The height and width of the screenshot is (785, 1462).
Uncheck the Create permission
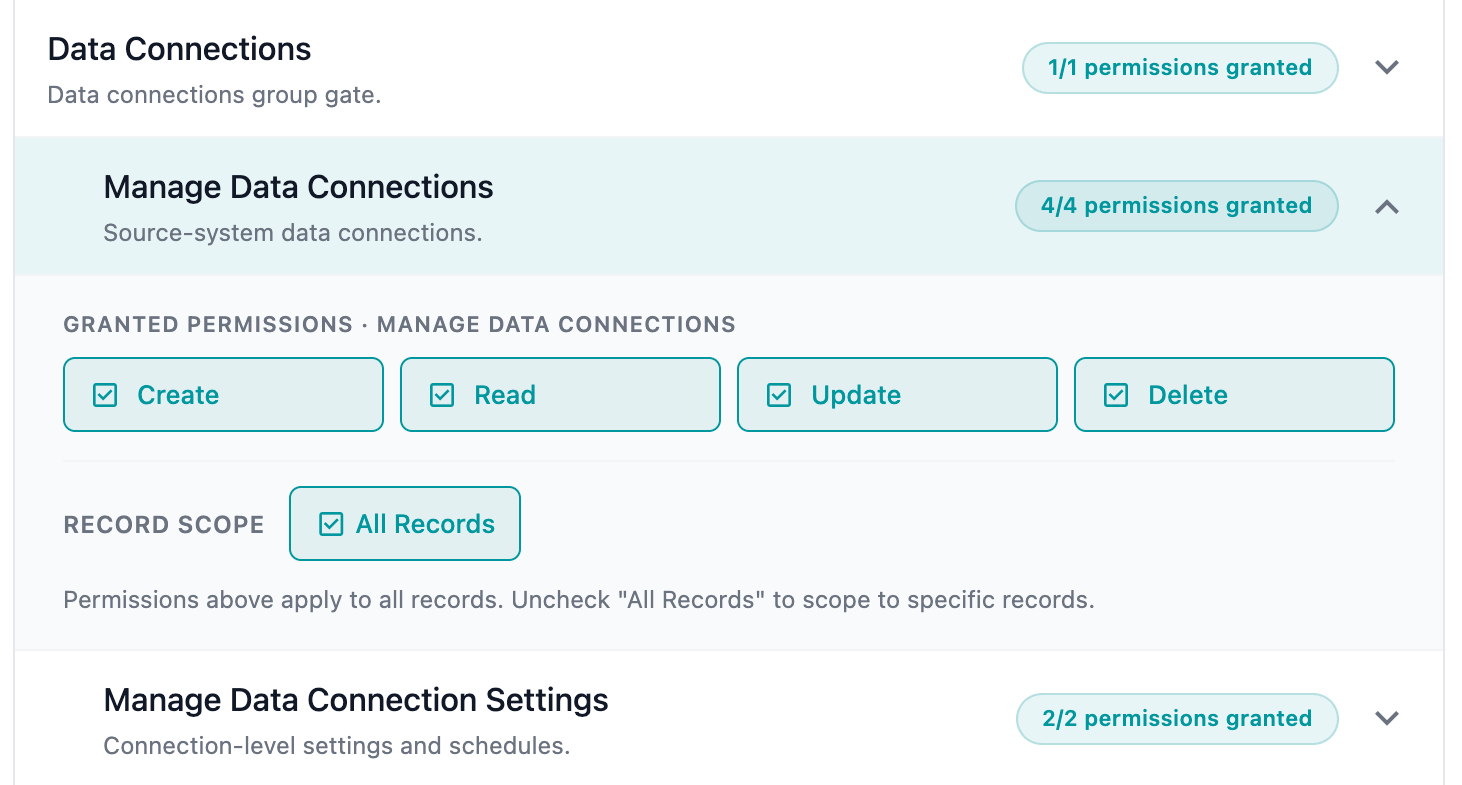pyautogui.click(x=223, y=395)
